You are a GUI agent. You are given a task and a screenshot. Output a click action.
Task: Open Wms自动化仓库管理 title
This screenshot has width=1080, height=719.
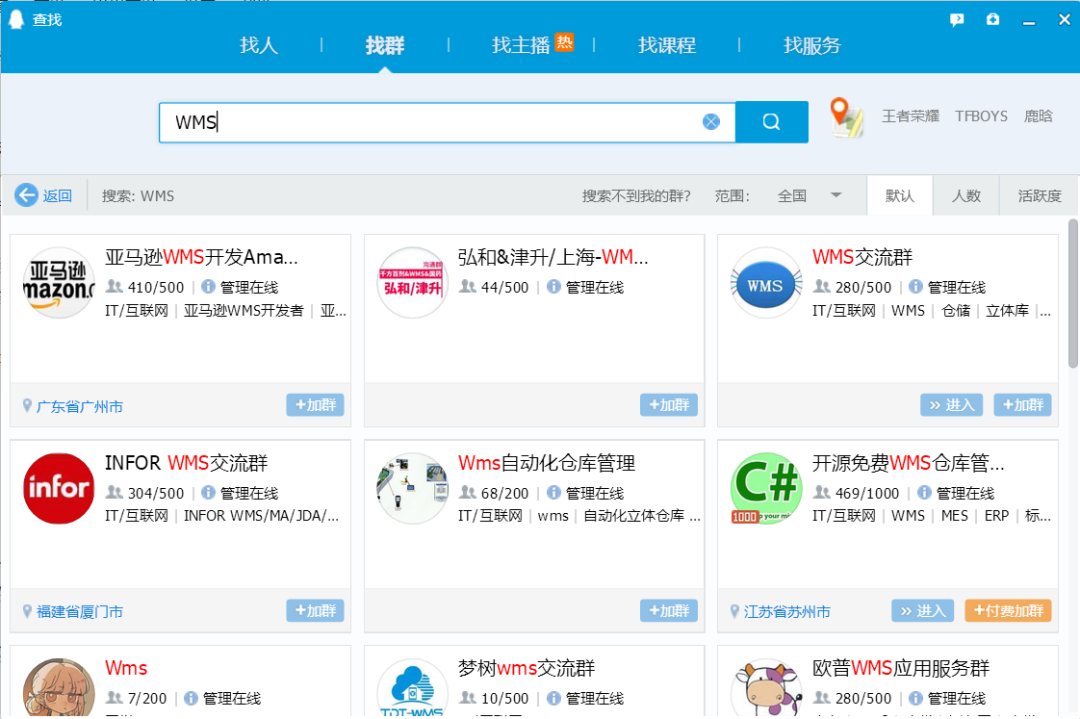coord(546,463)
